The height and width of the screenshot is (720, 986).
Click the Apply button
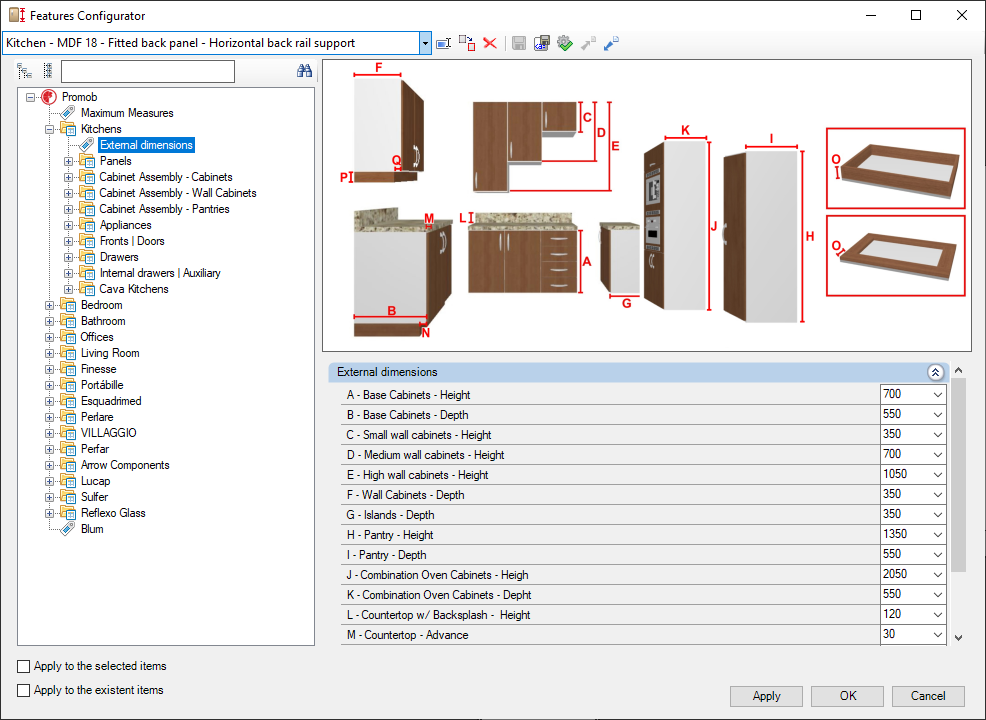[766, 696]
